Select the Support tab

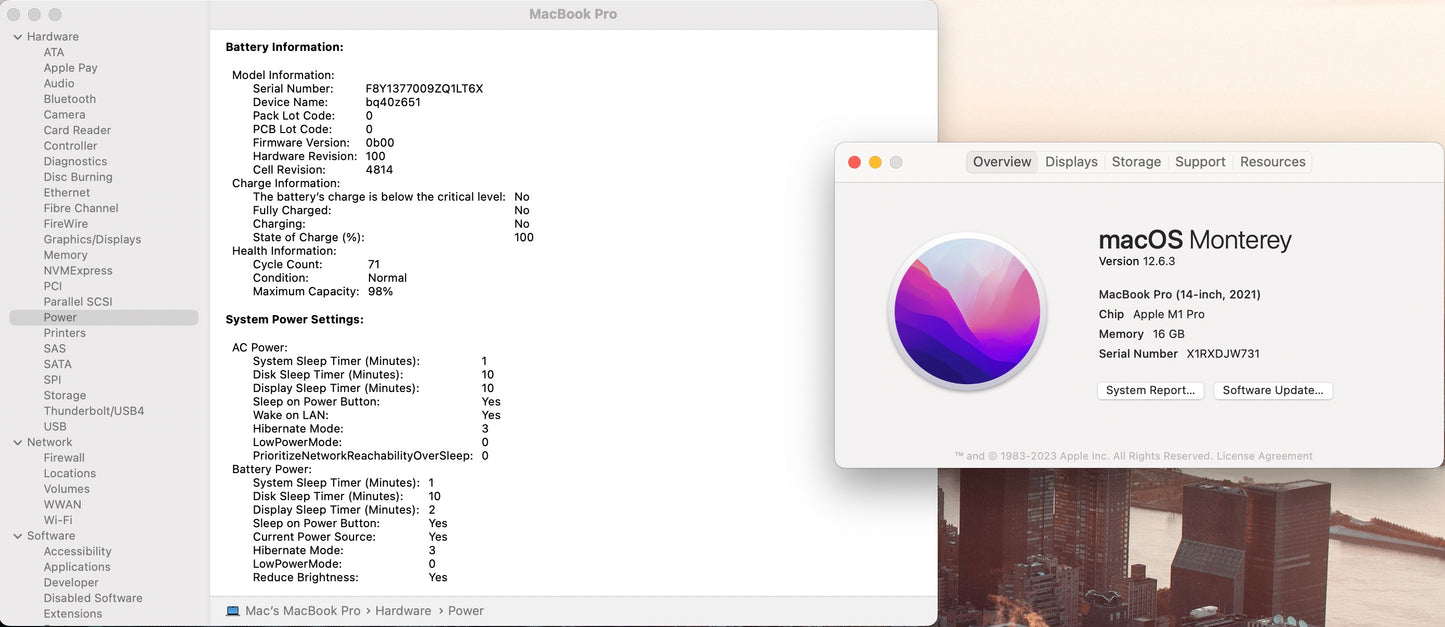1200,162
